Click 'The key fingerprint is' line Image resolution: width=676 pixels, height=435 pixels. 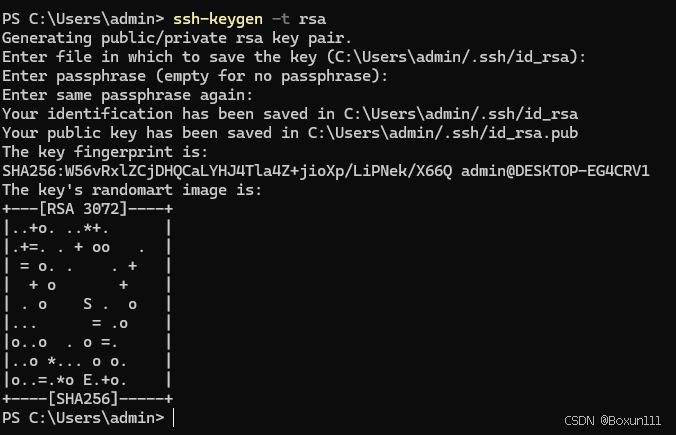click(x=105, y=152)
